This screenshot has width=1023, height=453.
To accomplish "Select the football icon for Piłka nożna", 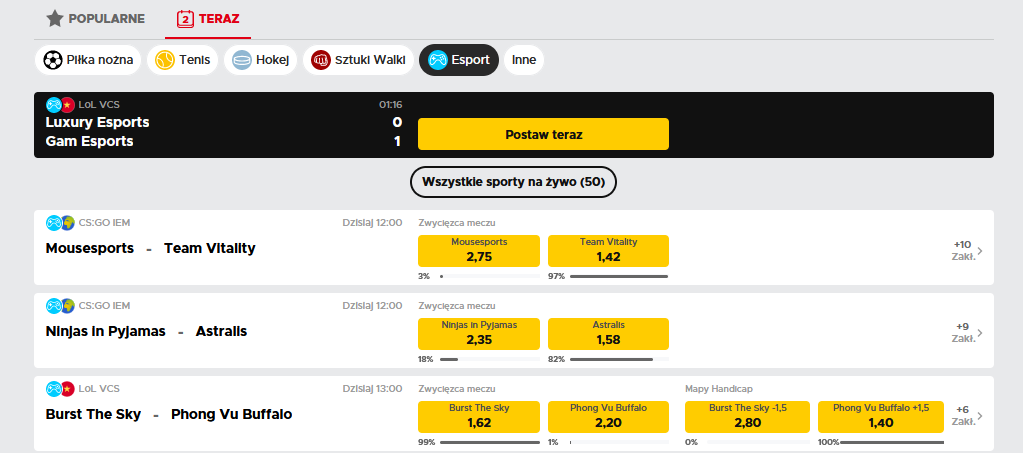I will pyautogui.click(x=53, y=60).
